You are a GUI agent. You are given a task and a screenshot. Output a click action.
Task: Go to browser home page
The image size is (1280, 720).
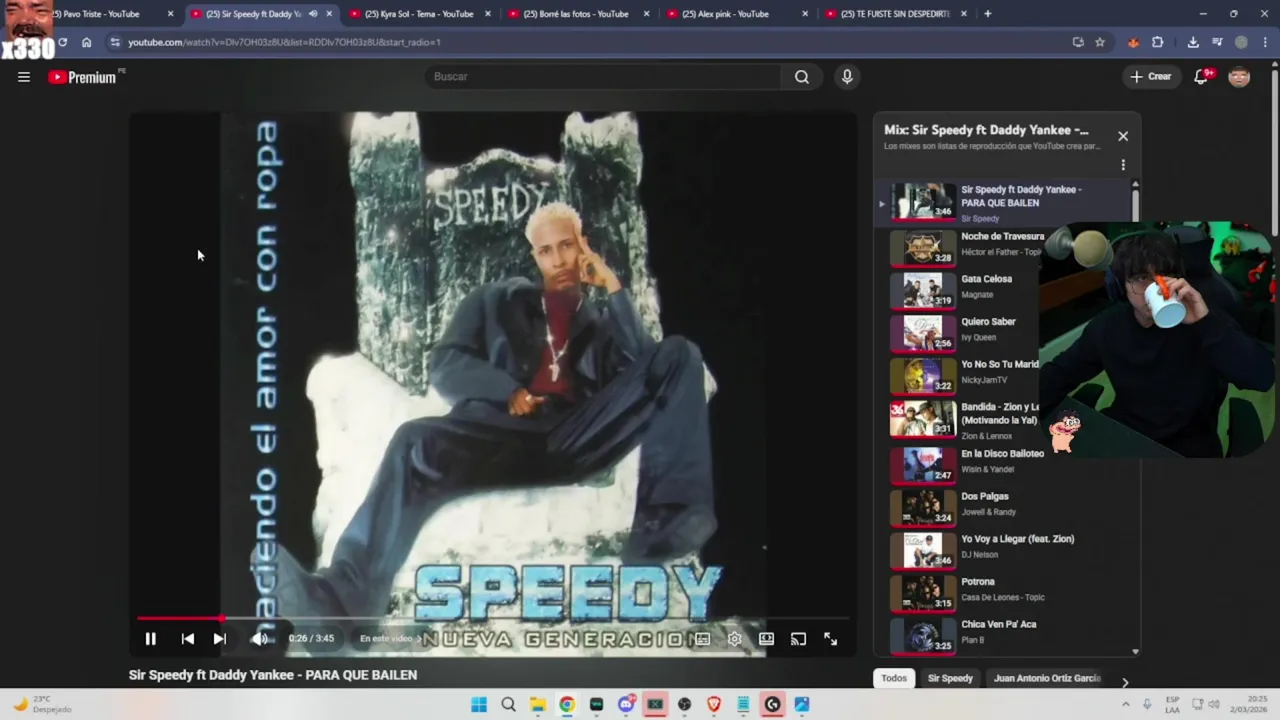click(86, 42)
